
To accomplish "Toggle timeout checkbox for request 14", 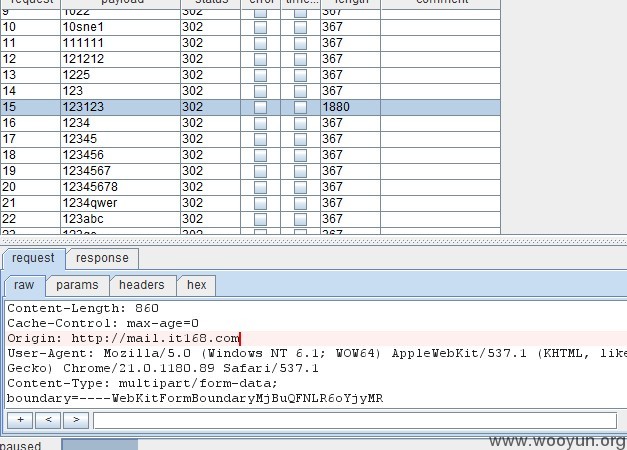I will [x=300, y=91].
